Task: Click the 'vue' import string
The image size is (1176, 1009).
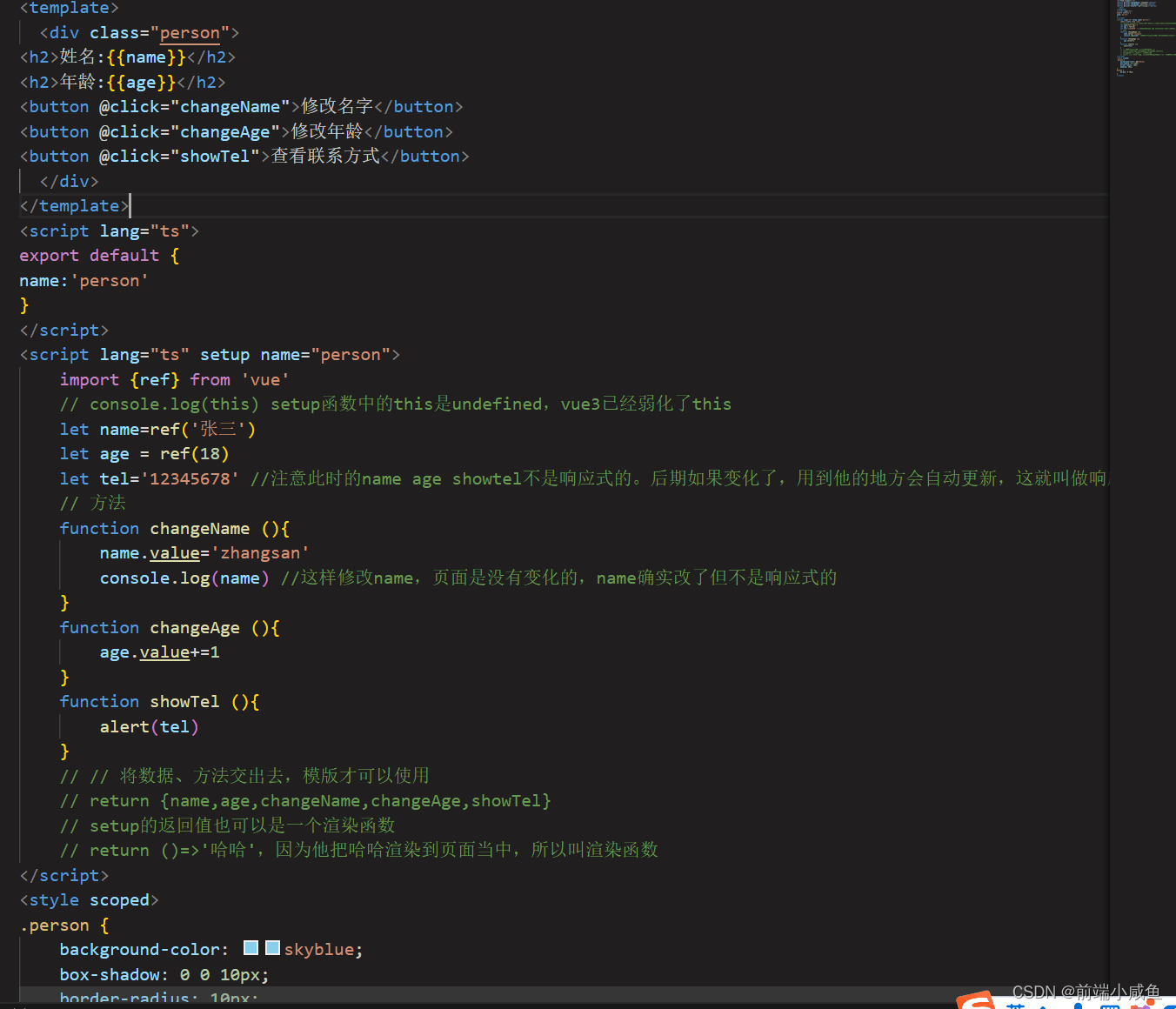Action: [264, 380]
